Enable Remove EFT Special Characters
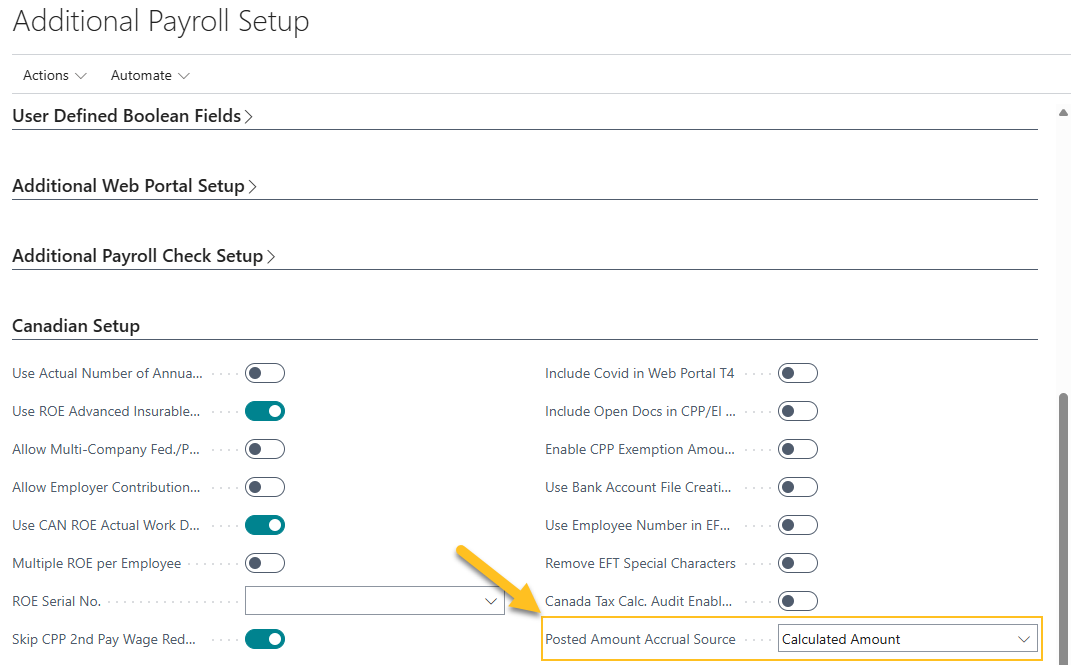Image resolution: width=1082 pixels, height=665 pixels. (x=797, y=562)
